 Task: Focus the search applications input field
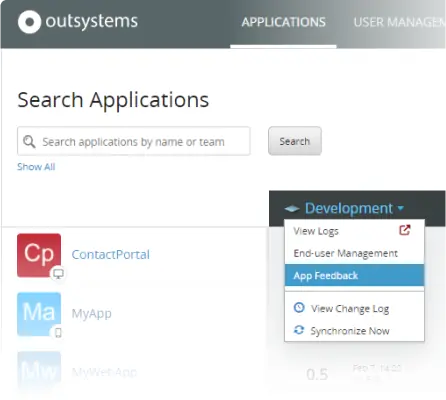(134, 141)
